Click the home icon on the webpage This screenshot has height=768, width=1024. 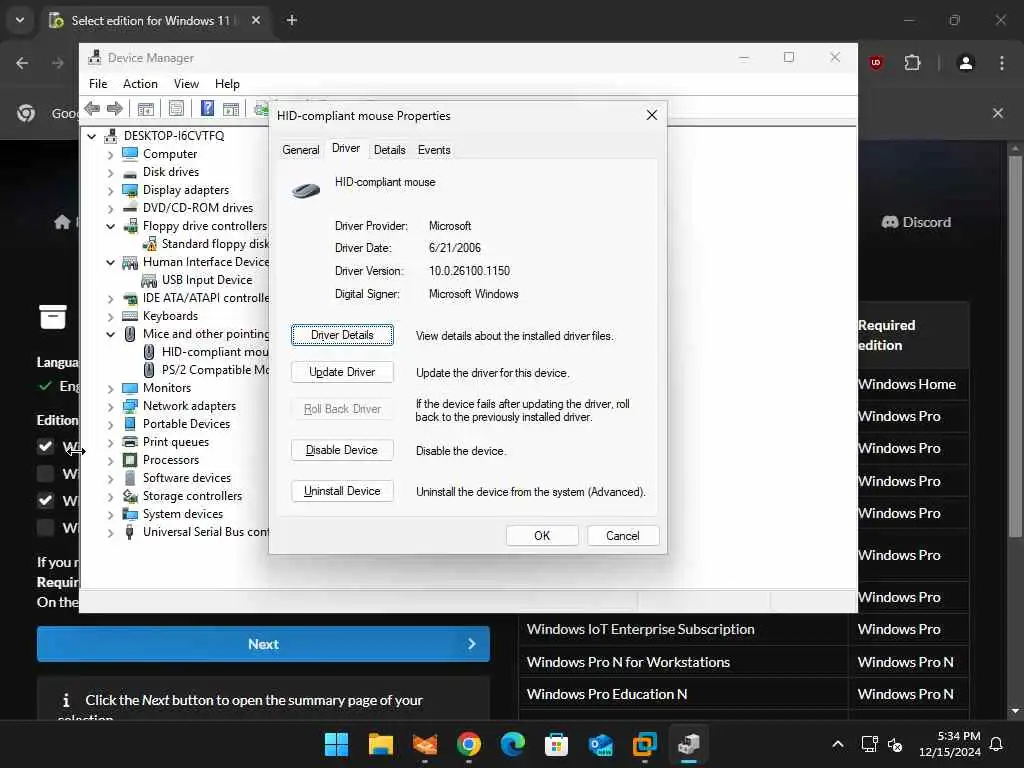(62, 222)
